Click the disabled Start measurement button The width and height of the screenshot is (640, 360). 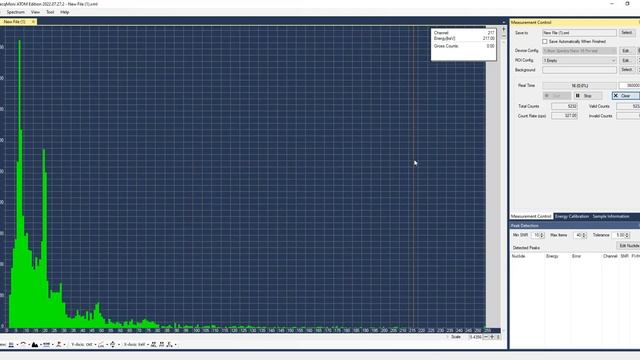557,96
